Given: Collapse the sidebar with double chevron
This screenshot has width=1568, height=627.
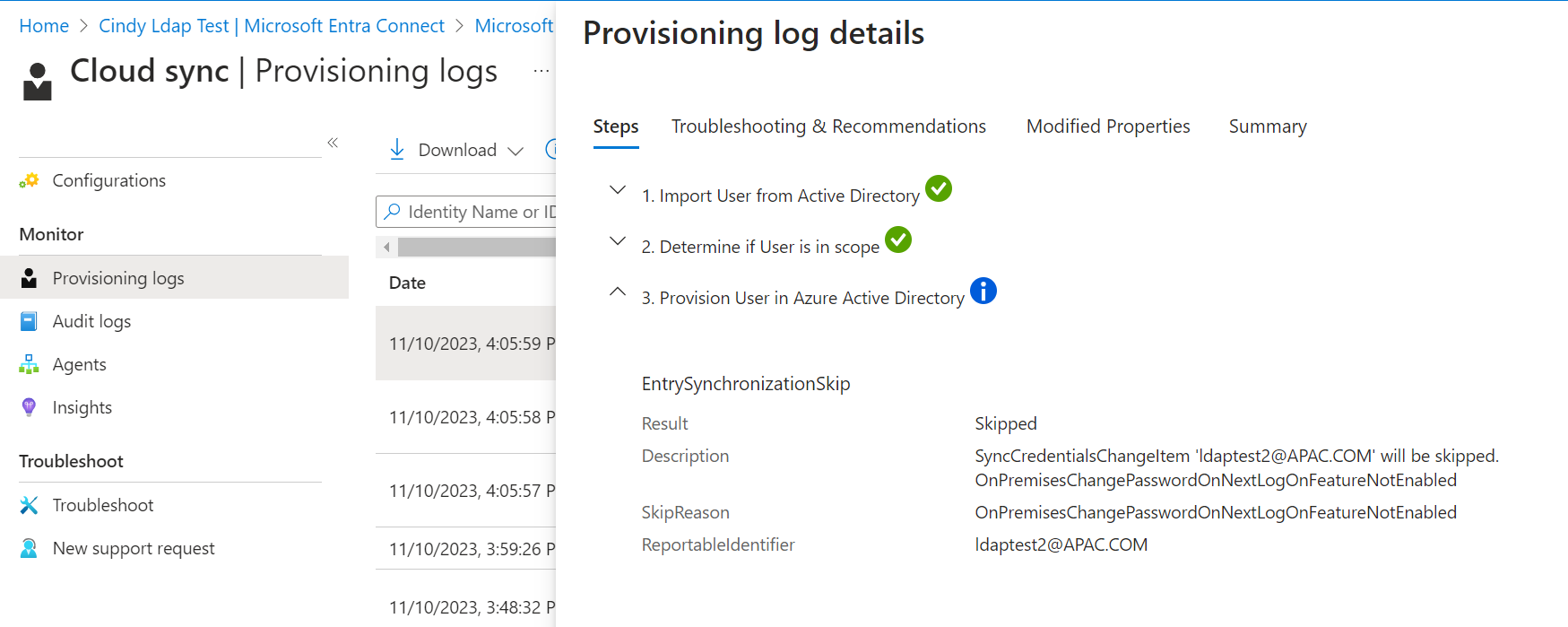Looking at the screenshot, I should [x=333, y=143].
